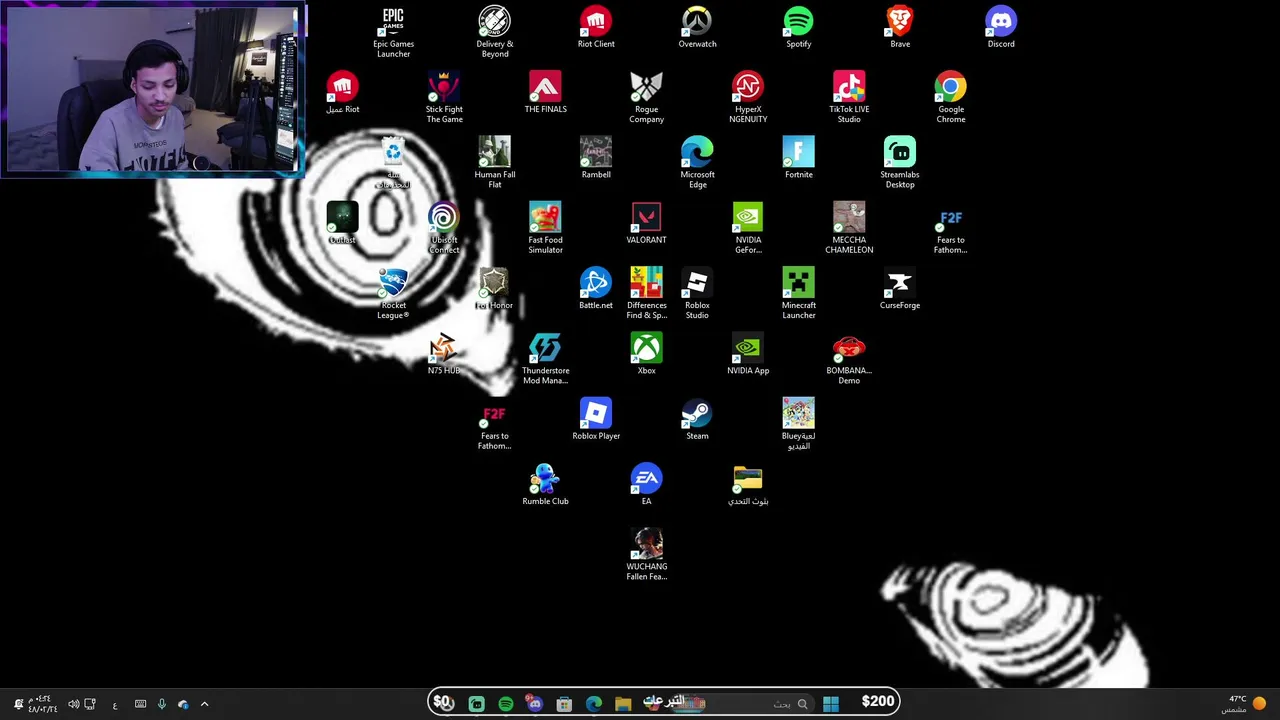Open Microsoft Store from the taskbar
Viewport: 1280px width, 720px height.
[x=564, y=703]
